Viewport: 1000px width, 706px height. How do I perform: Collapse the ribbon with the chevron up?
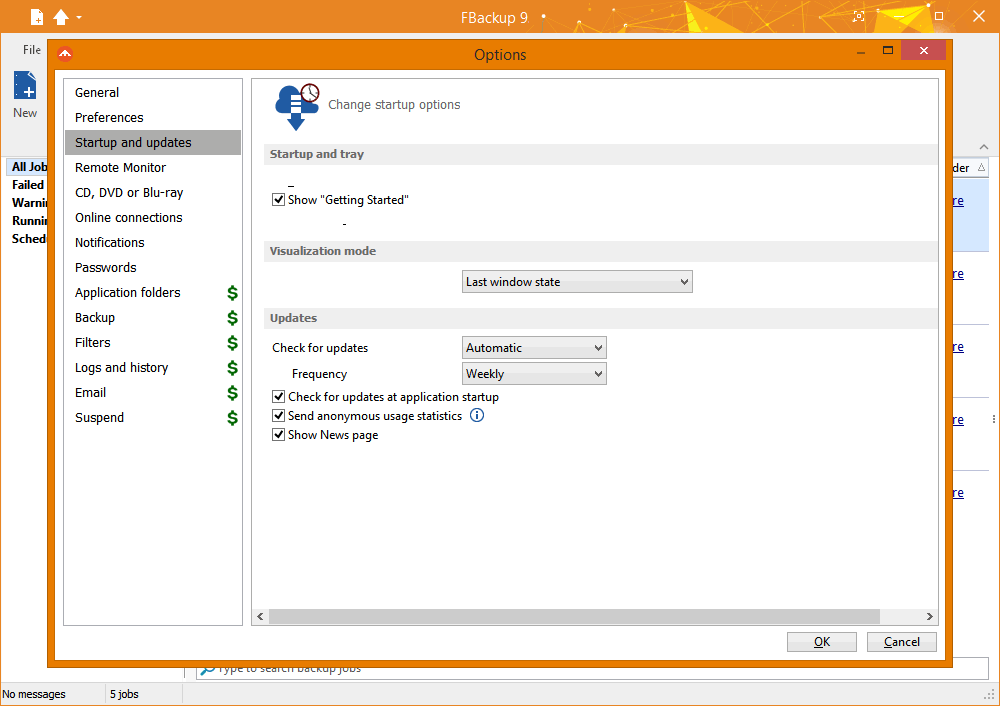click(984, 147)
